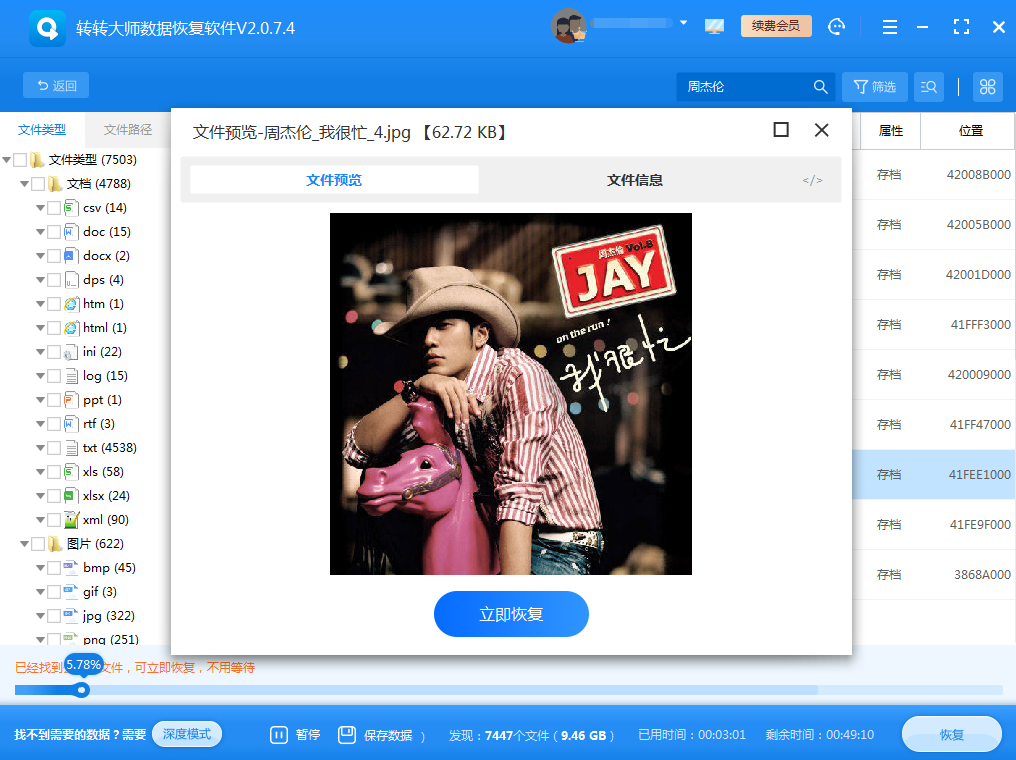Click the computer monitor icon in title bar

coord(714,27)
